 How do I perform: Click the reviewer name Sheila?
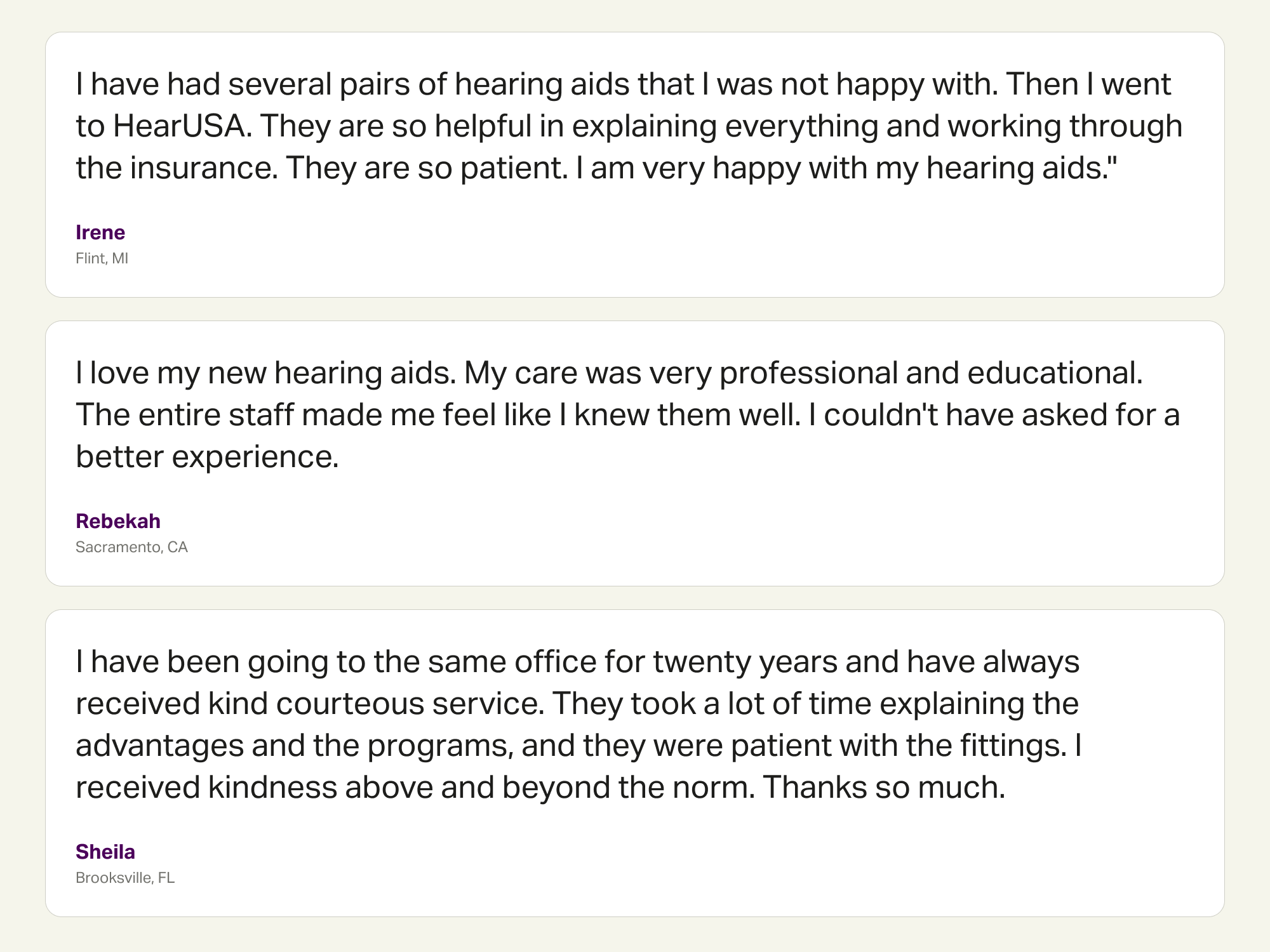[x=105, y=852]
